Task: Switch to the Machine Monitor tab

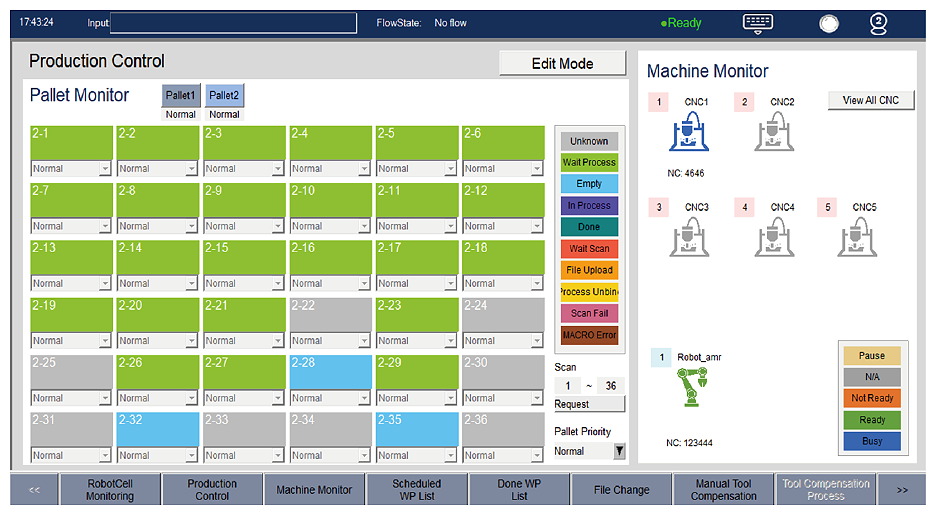Action: 314,490
